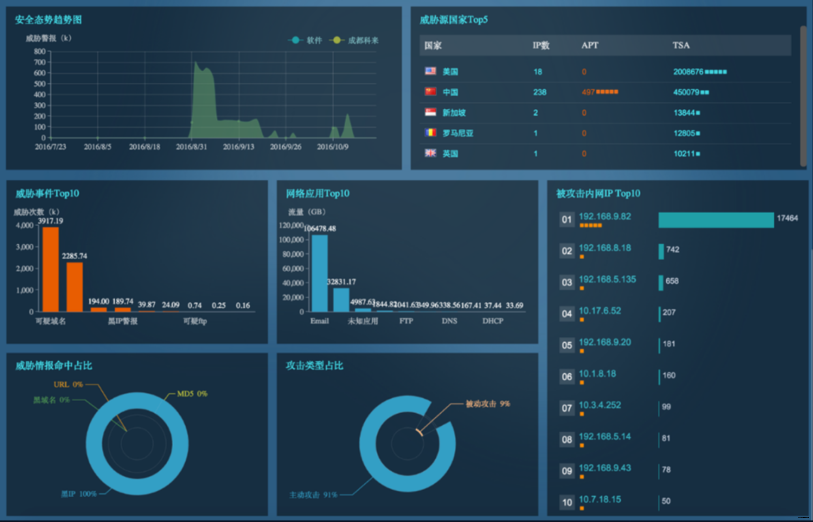The width and height of the screenshot is (813, 522).
Task: Click the blue Email bar labeled 106478.48
Action: (319, 273)
